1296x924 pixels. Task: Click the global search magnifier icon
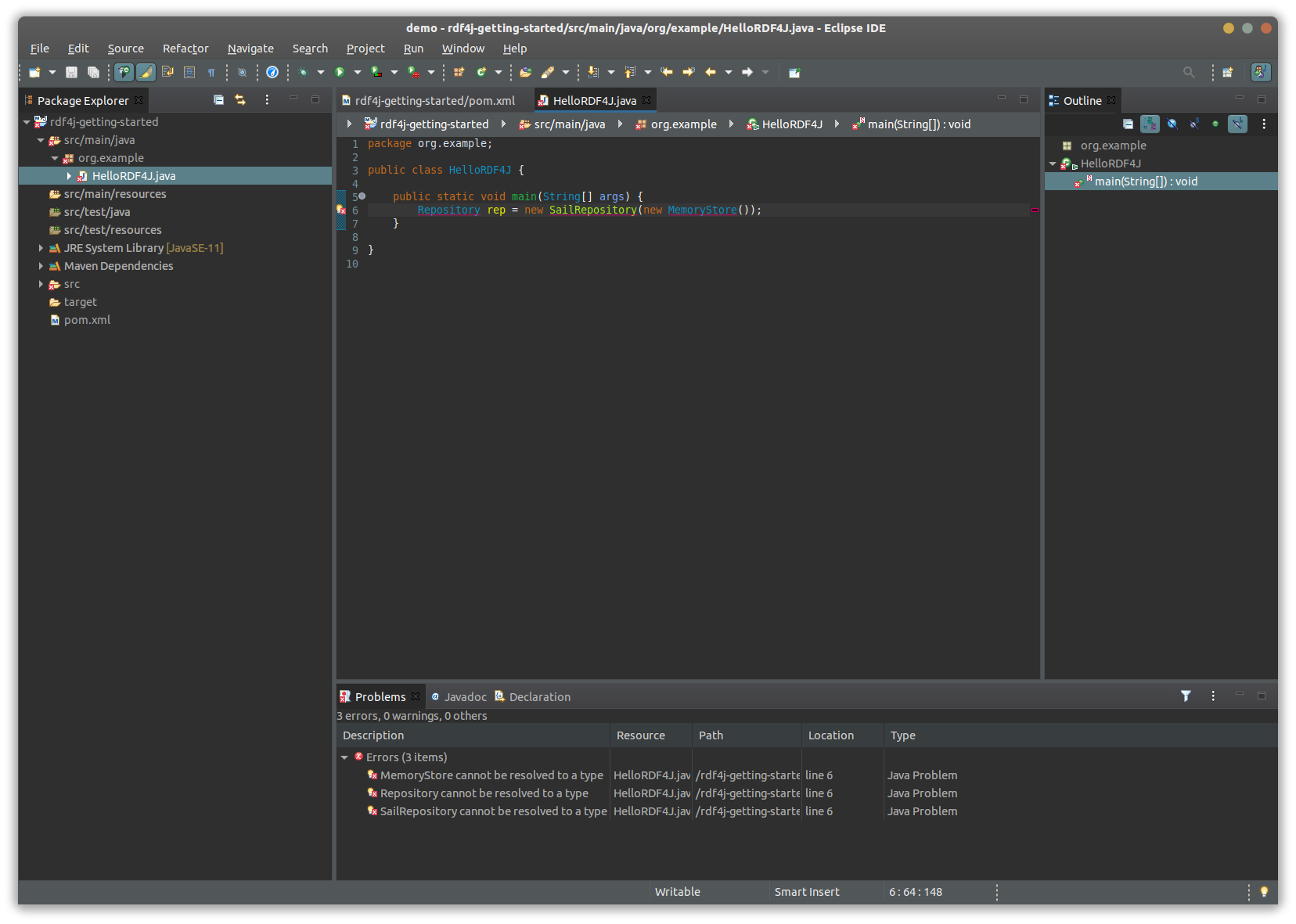[1189, 72]
